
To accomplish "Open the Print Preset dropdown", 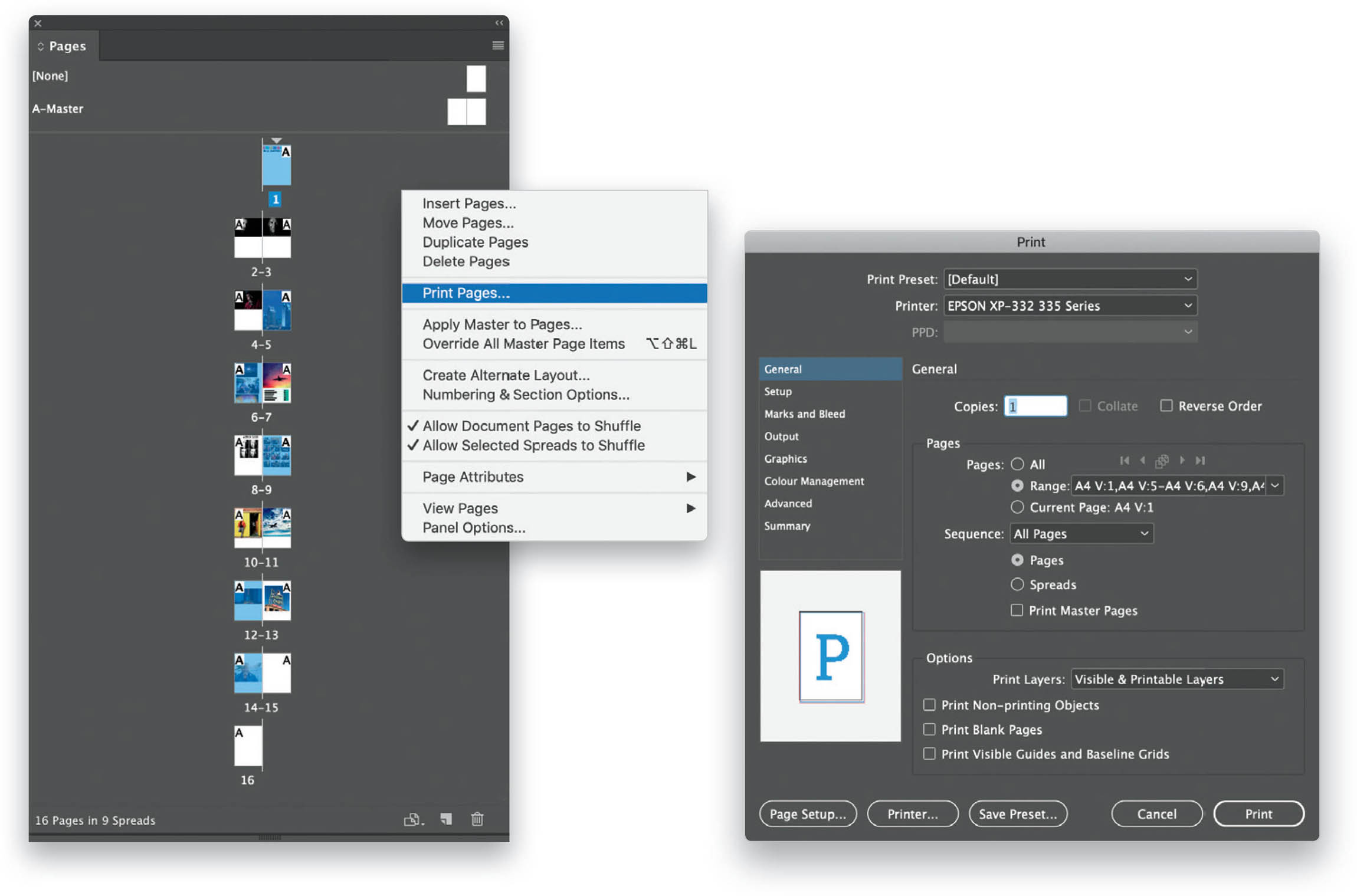I will click(1070, 279).
